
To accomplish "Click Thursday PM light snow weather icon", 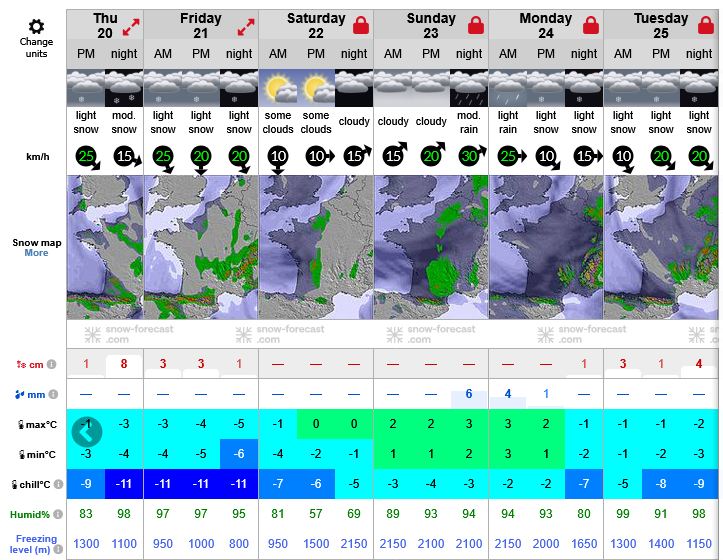I will [86, 88].
